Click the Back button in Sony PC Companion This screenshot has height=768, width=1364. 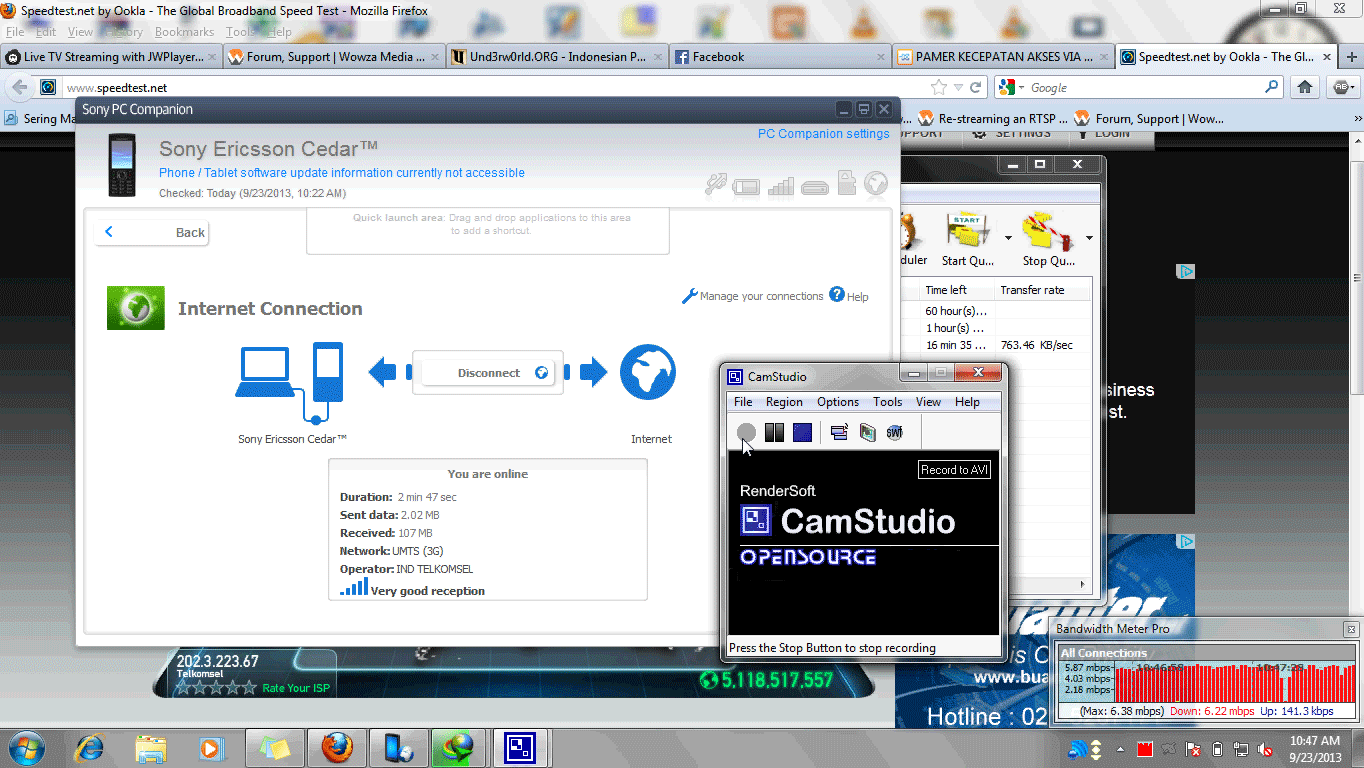152,232
